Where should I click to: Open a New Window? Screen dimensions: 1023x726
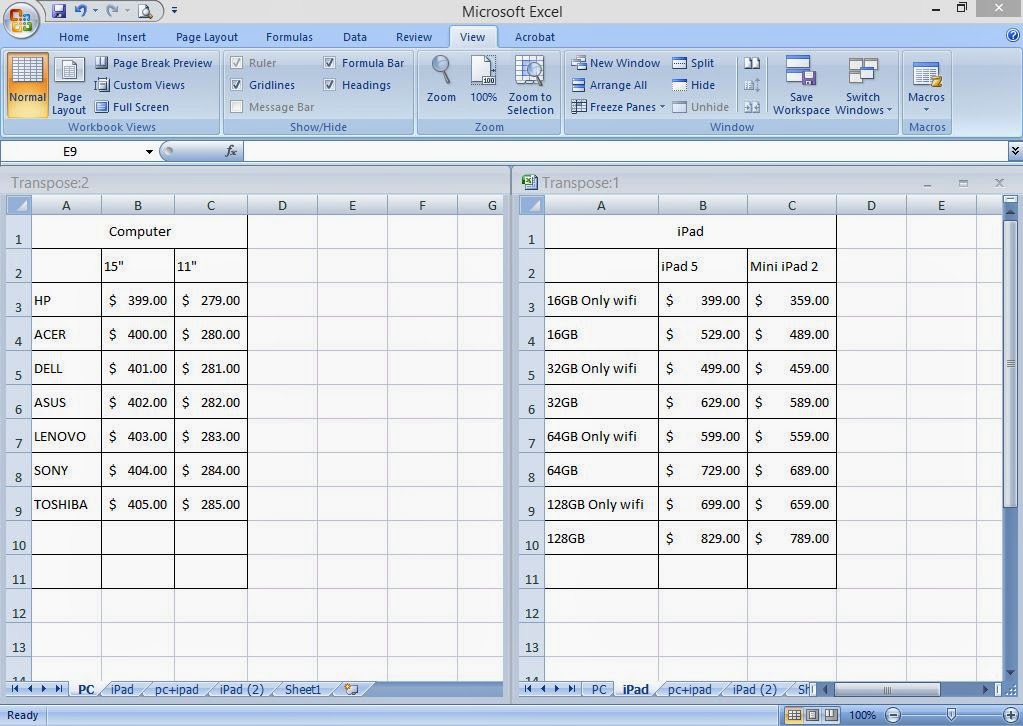click(x=616, y=63)
